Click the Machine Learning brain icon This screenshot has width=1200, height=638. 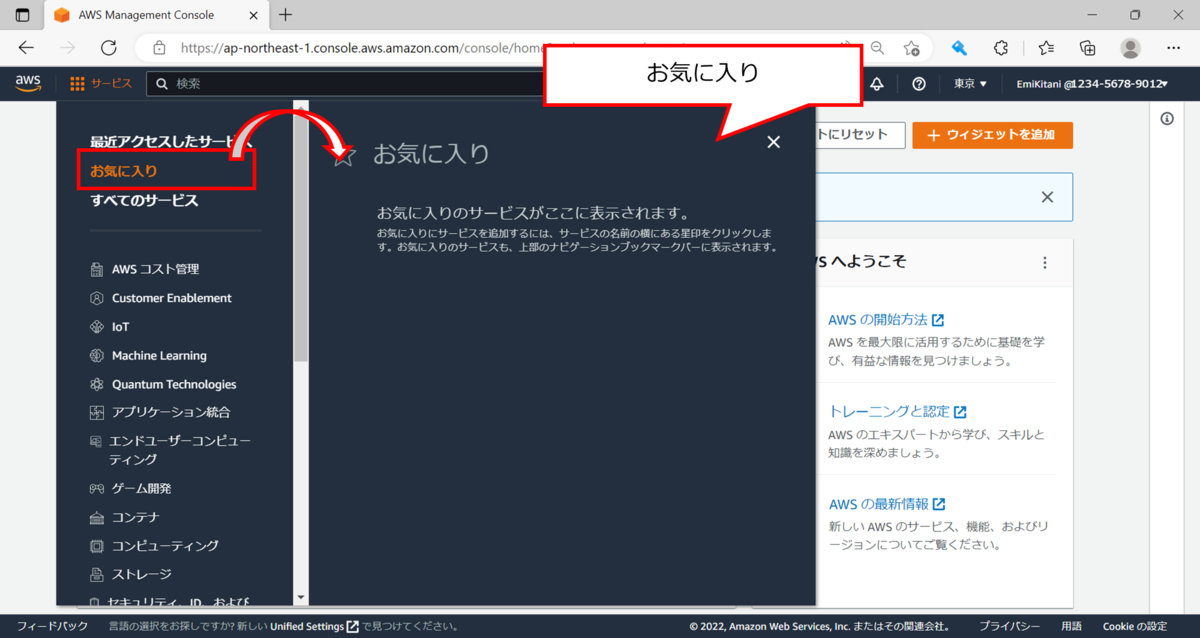pyautogui.click(x=97, y=355)
